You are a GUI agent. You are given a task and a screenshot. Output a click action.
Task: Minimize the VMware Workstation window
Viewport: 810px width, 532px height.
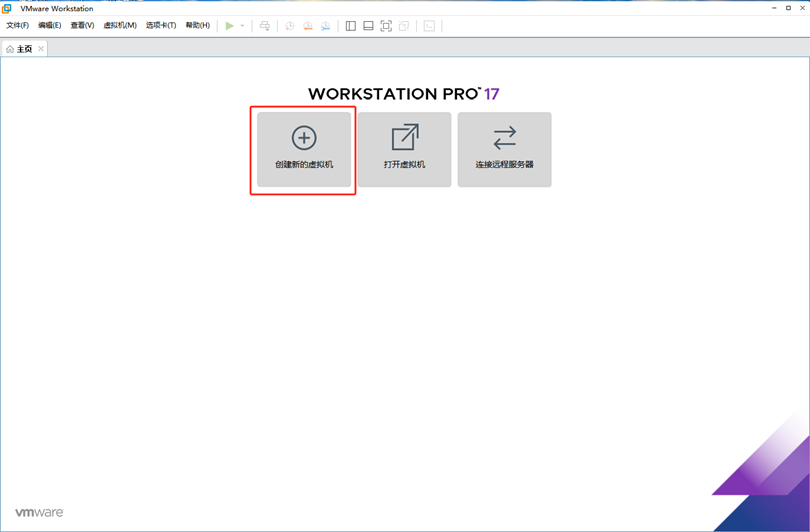[x=774, y=8]
